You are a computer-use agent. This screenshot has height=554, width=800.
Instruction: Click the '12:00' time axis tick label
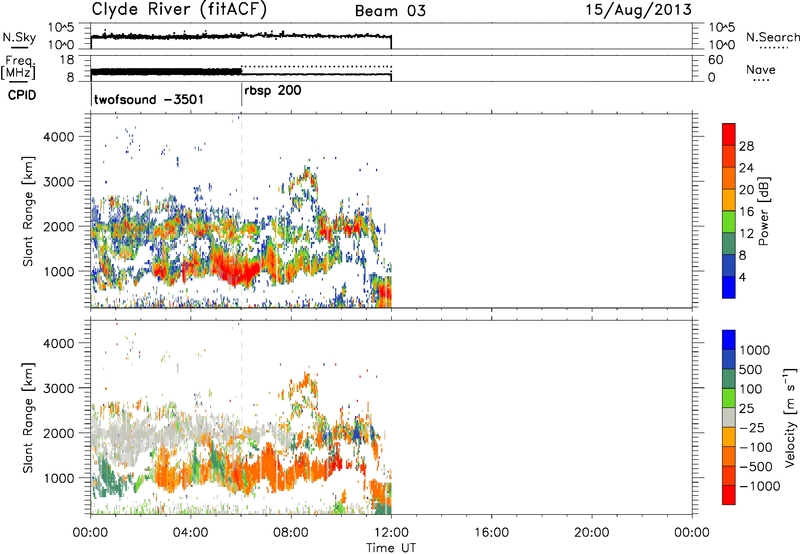(x=391, y=533)
